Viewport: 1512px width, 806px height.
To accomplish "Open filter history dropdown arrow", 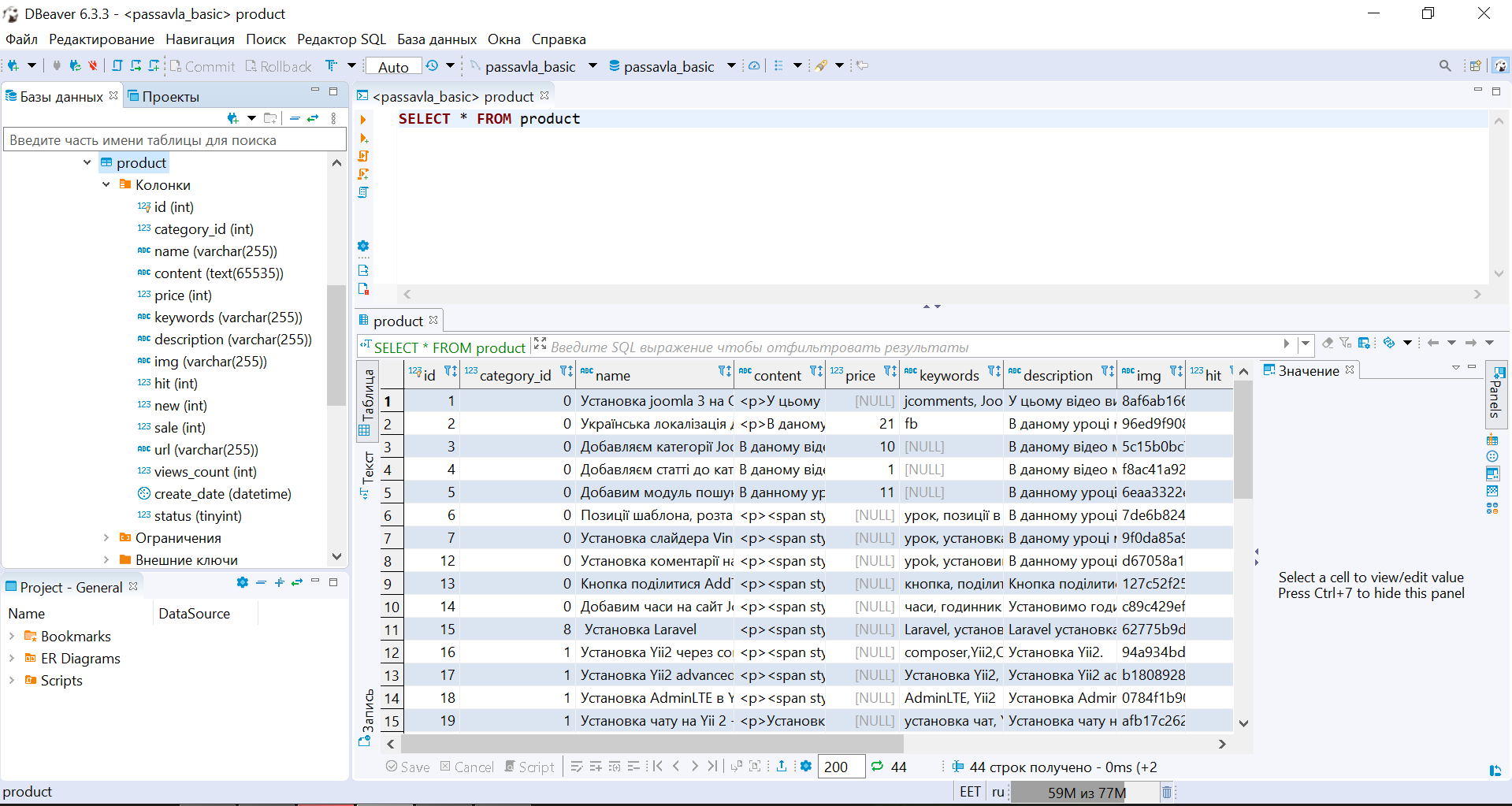I will pyautogui.click(x=1306, y=344).
